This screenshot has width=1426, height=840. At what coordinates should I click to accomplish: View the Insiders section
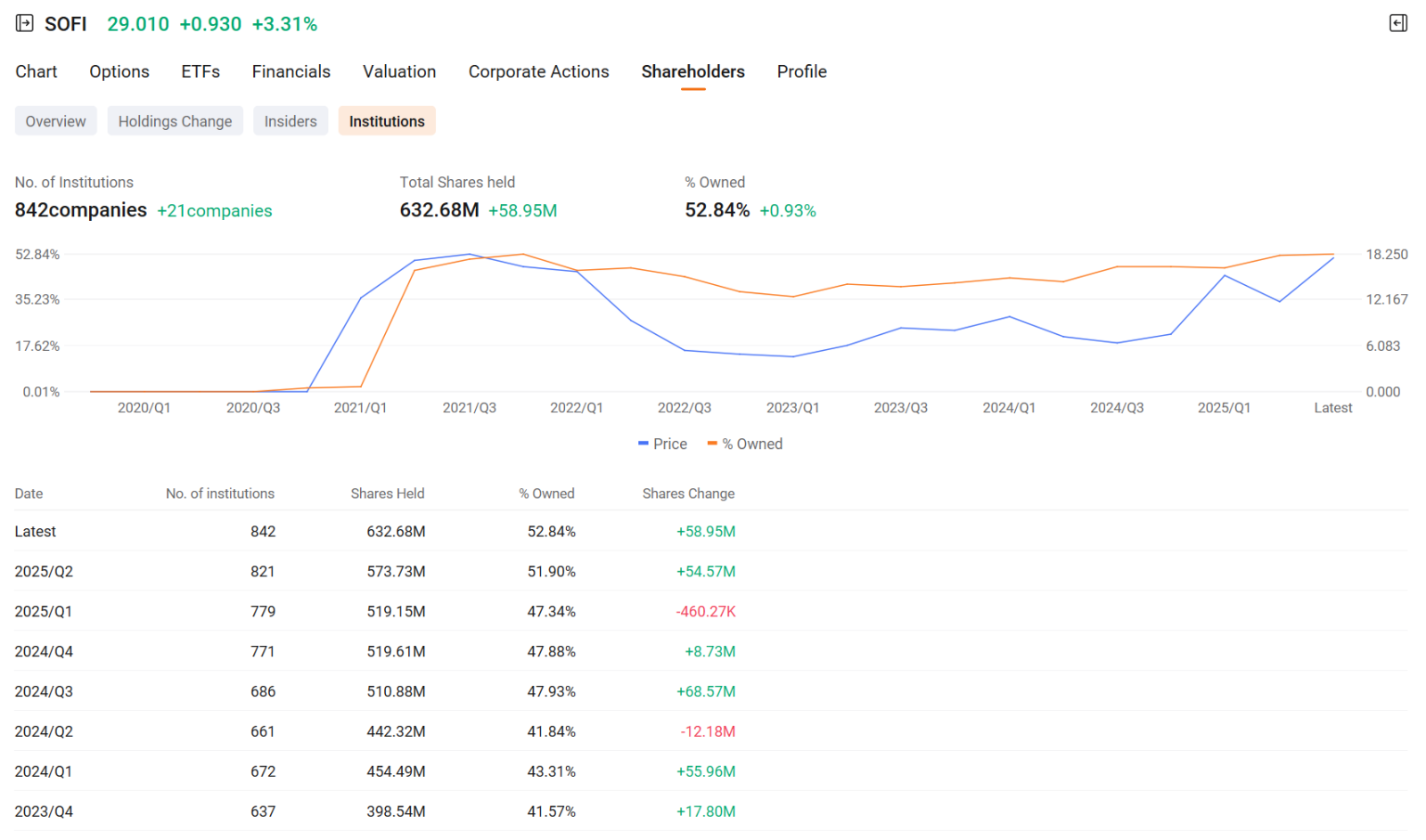pyautogui.click(x=291, y=121)
